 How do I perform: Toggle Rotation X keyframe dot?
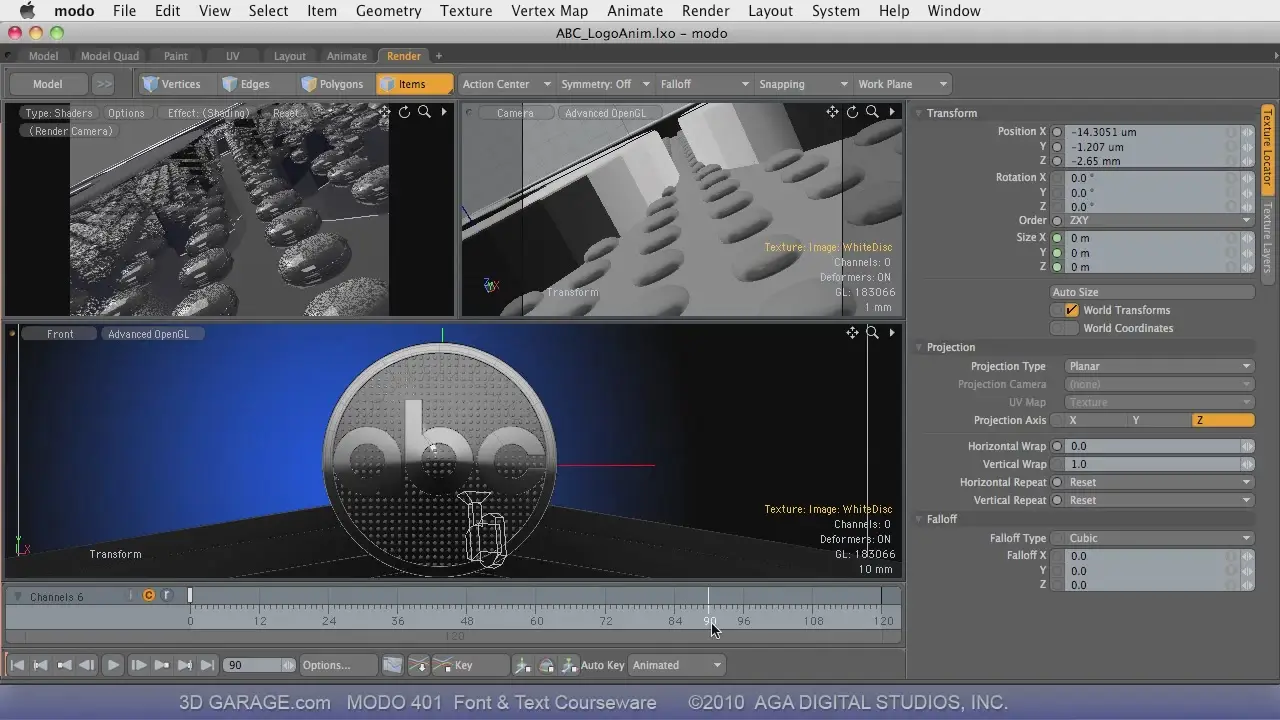1057,178
